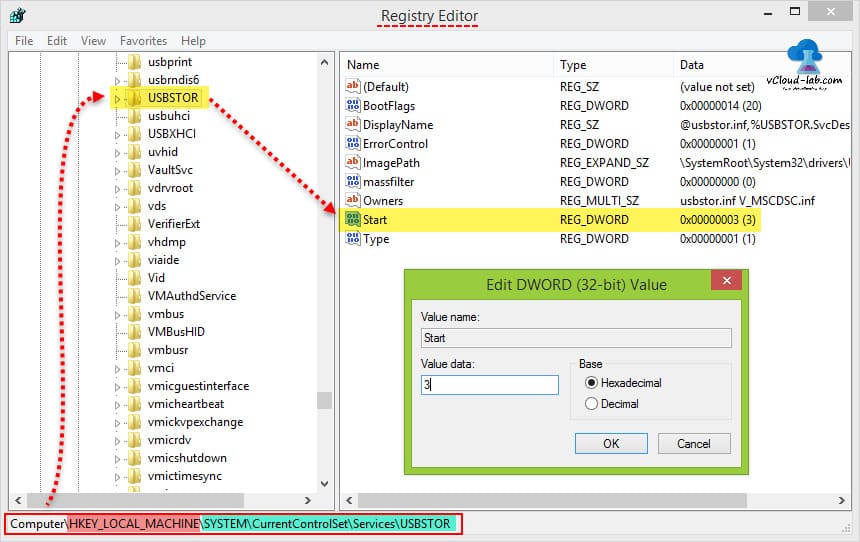Click the tree pane horizontal scrollbar thumb

pos(135,500)
